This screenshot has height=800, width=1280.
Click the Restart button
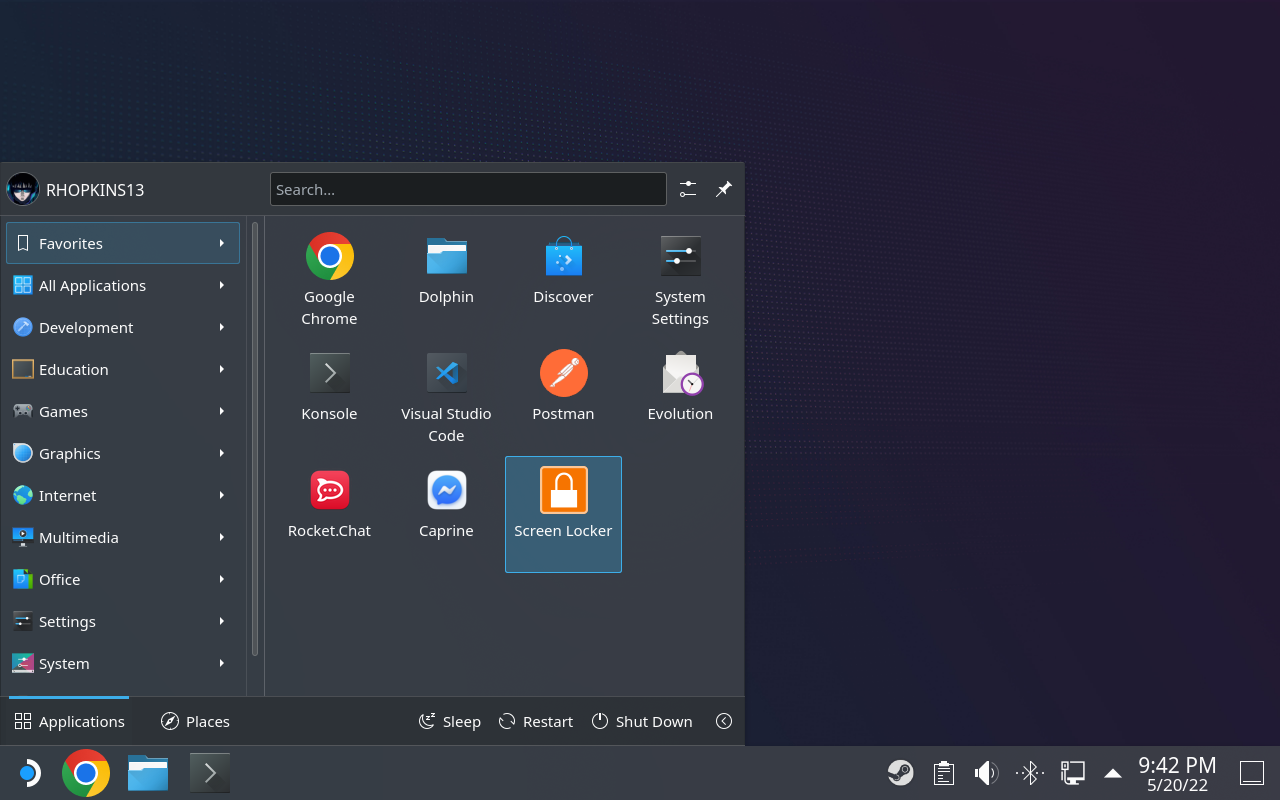click(x=535, y=721)
